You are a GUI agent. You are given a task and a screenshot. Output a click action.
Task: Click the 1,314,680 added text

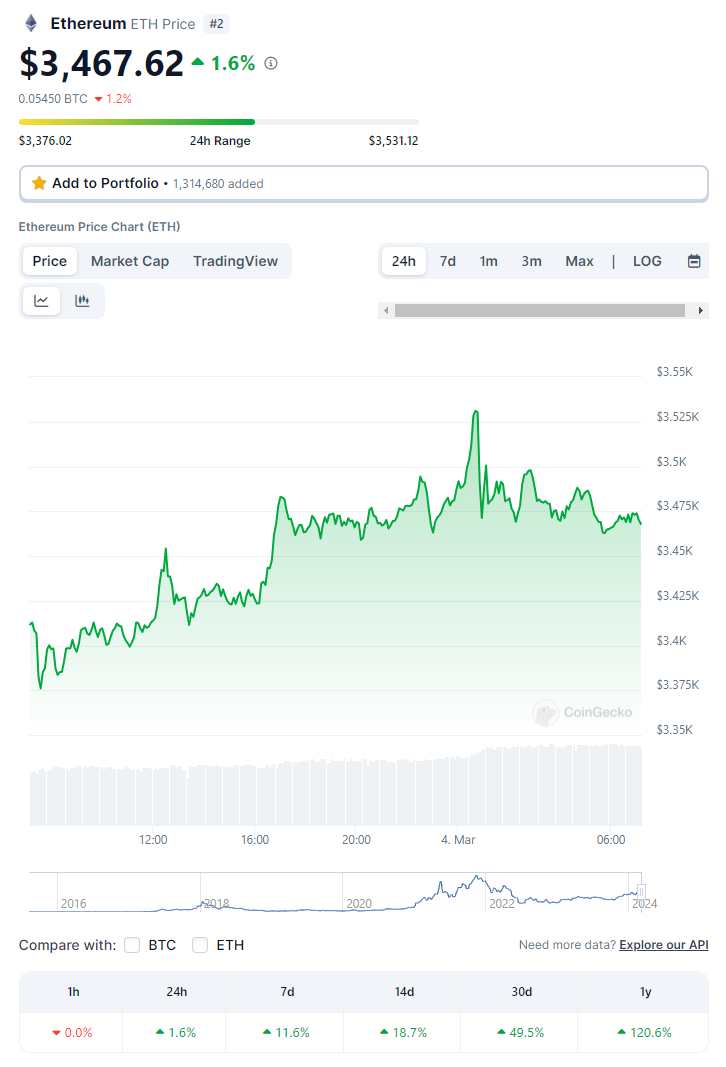[x=218, y=184]
